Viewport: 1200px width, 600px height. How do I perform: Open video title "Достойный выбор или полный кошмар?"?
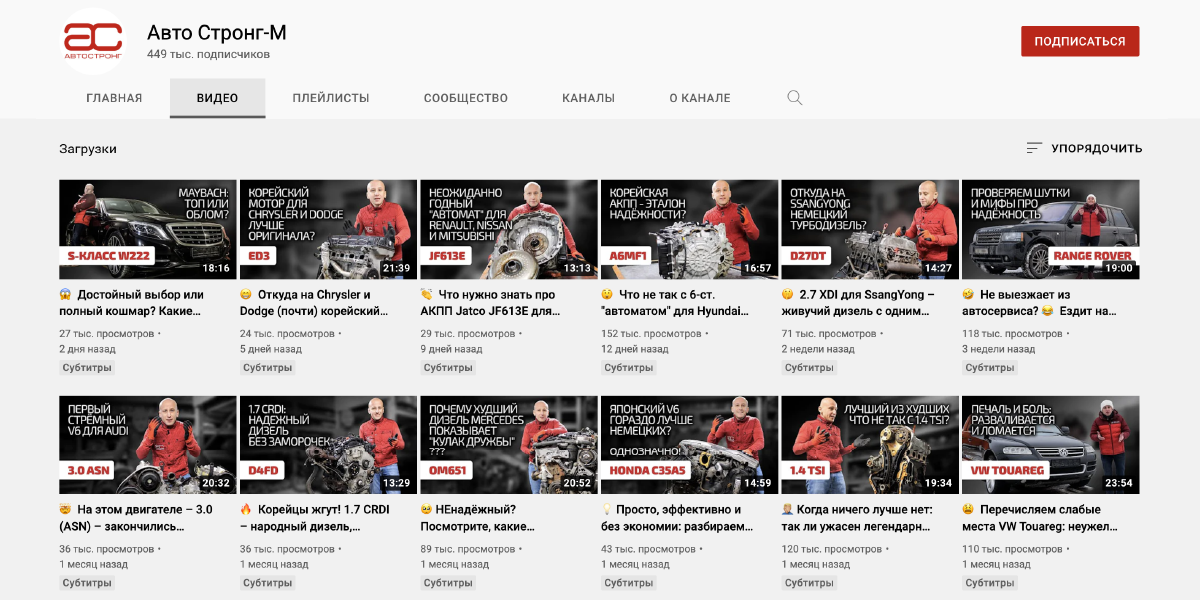[132, 303]
